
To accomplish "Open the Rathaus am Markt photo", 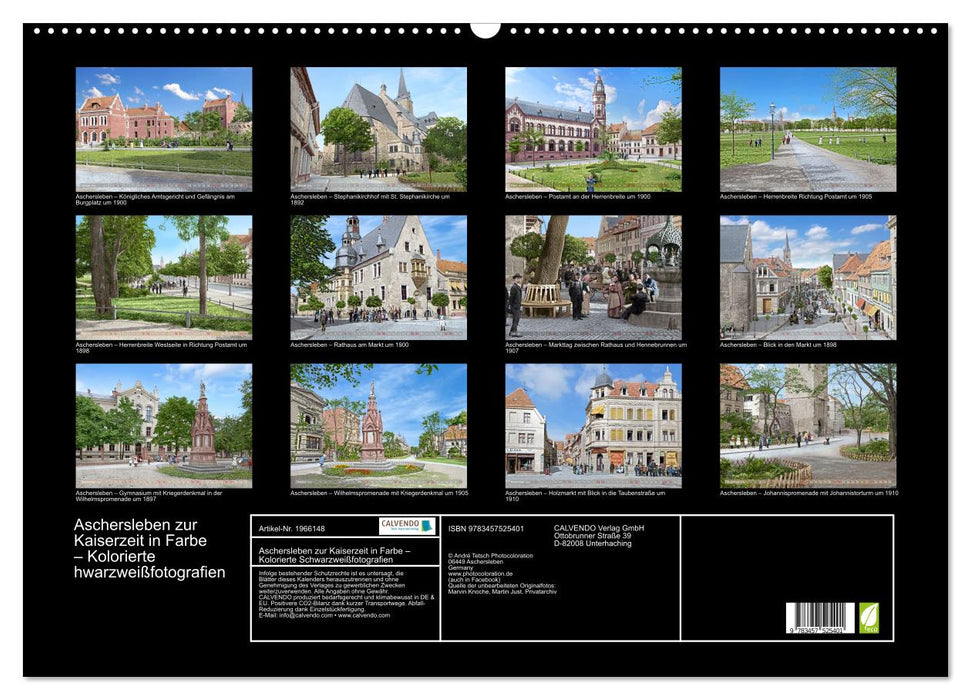I will [x=378, y=277].
